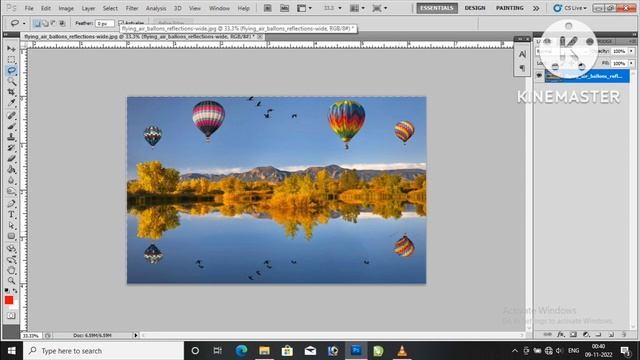Select the Crop tool
The image size is (640, 360).
11,92
